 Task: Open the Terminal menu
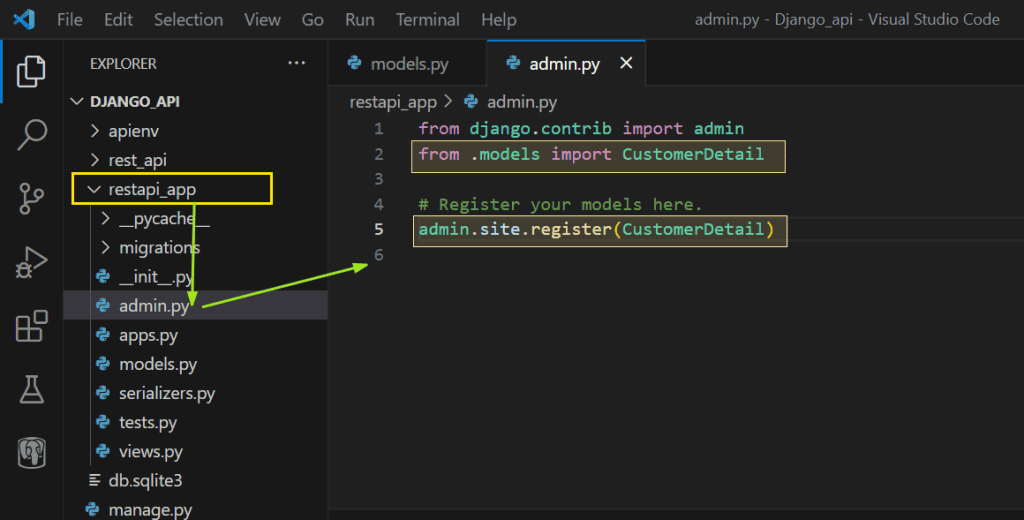click(428, 20)
